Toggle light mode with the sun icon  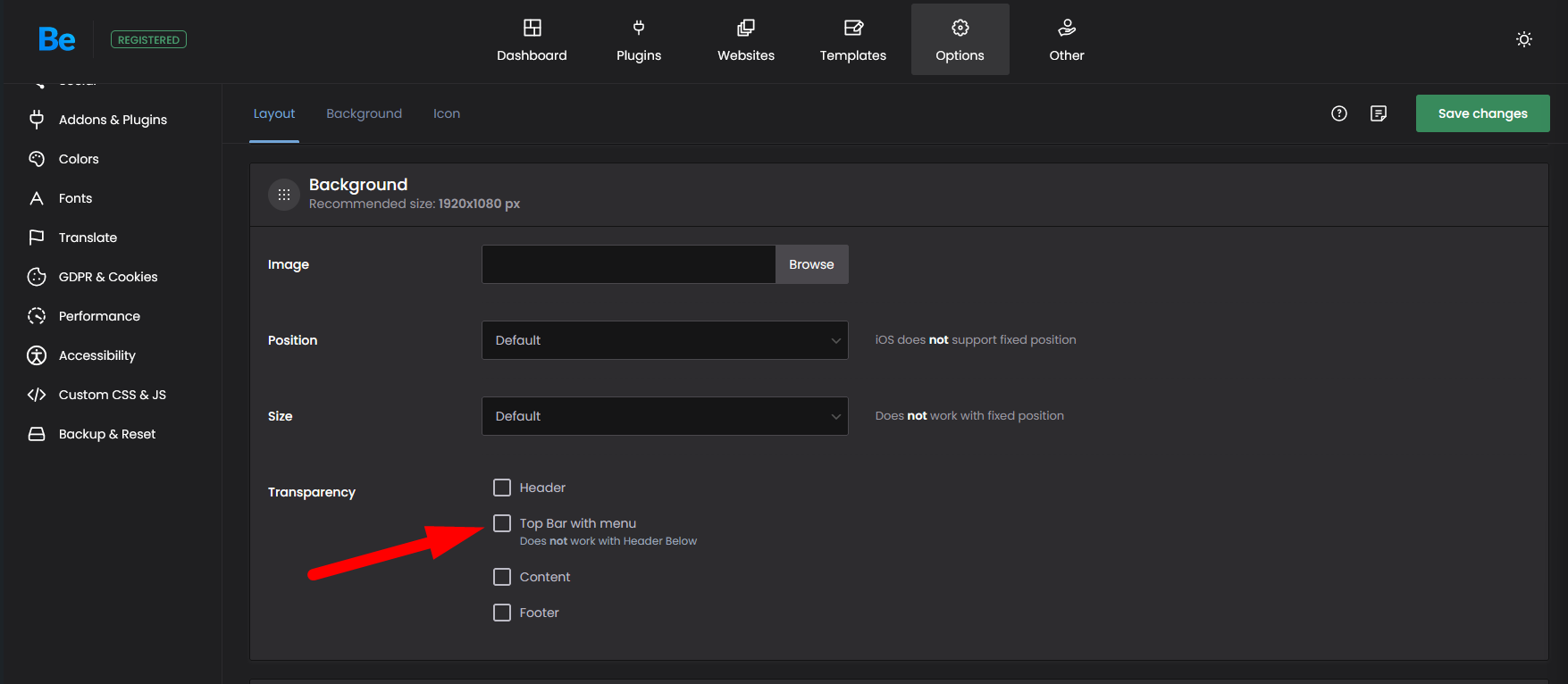pyautogui.click(x=1524, y=39)
